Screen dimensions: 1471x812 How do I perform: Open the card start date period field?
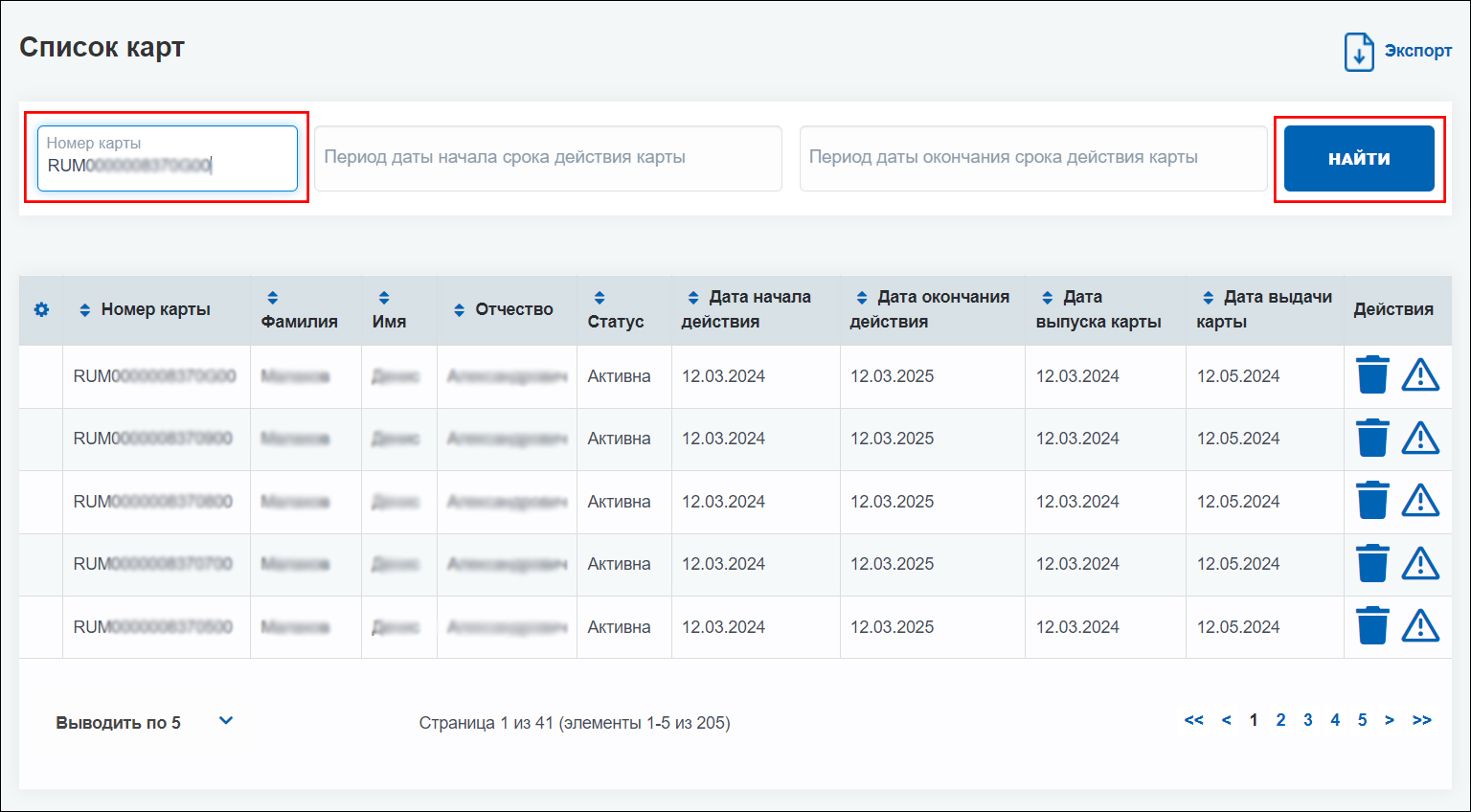click(549, 158)
